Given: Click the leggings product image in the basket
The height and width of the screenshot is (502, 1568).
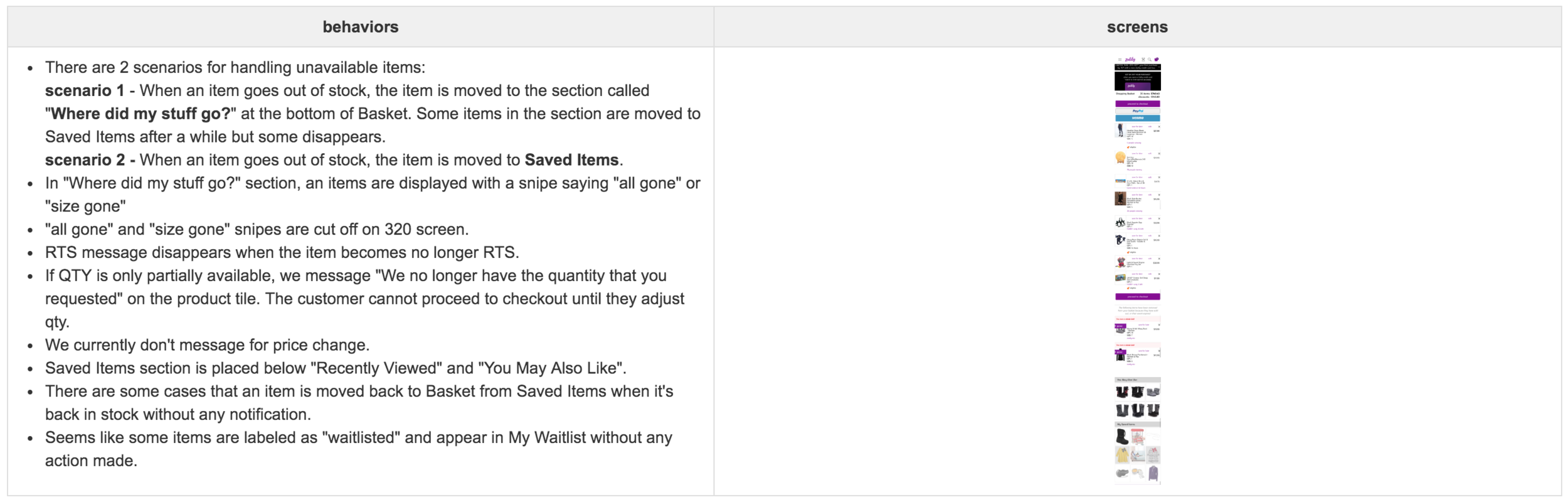Looking at the screenshot, I should pyautogui.click(x=1120, y=131).
